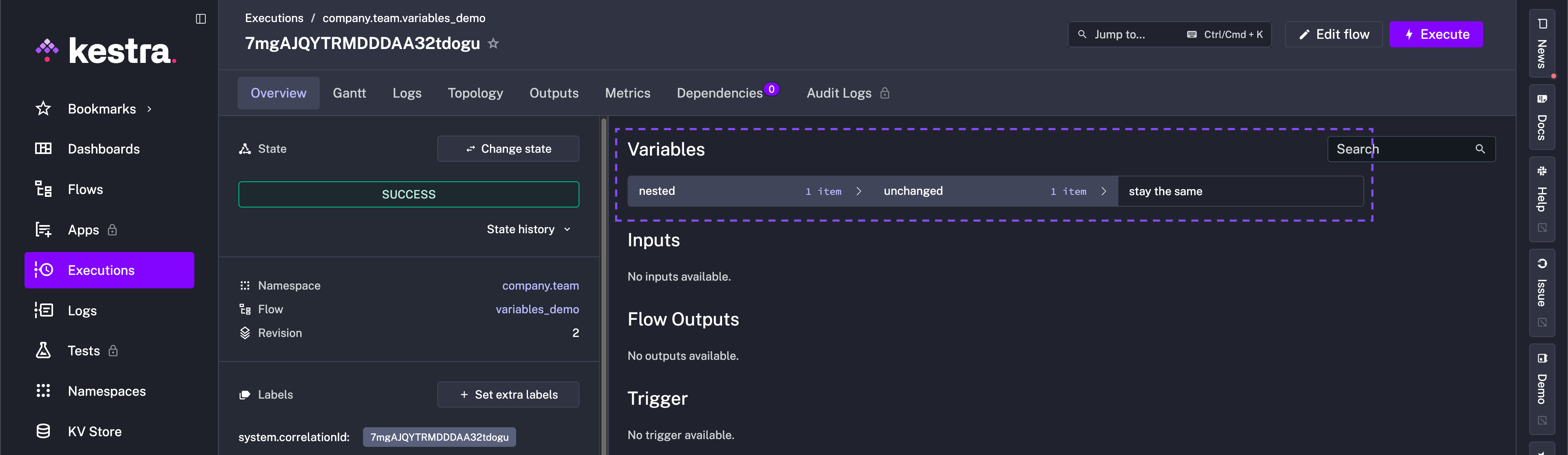Expand the nested variable item
Screen dimensions: 1568x455
tap(859, 191)
